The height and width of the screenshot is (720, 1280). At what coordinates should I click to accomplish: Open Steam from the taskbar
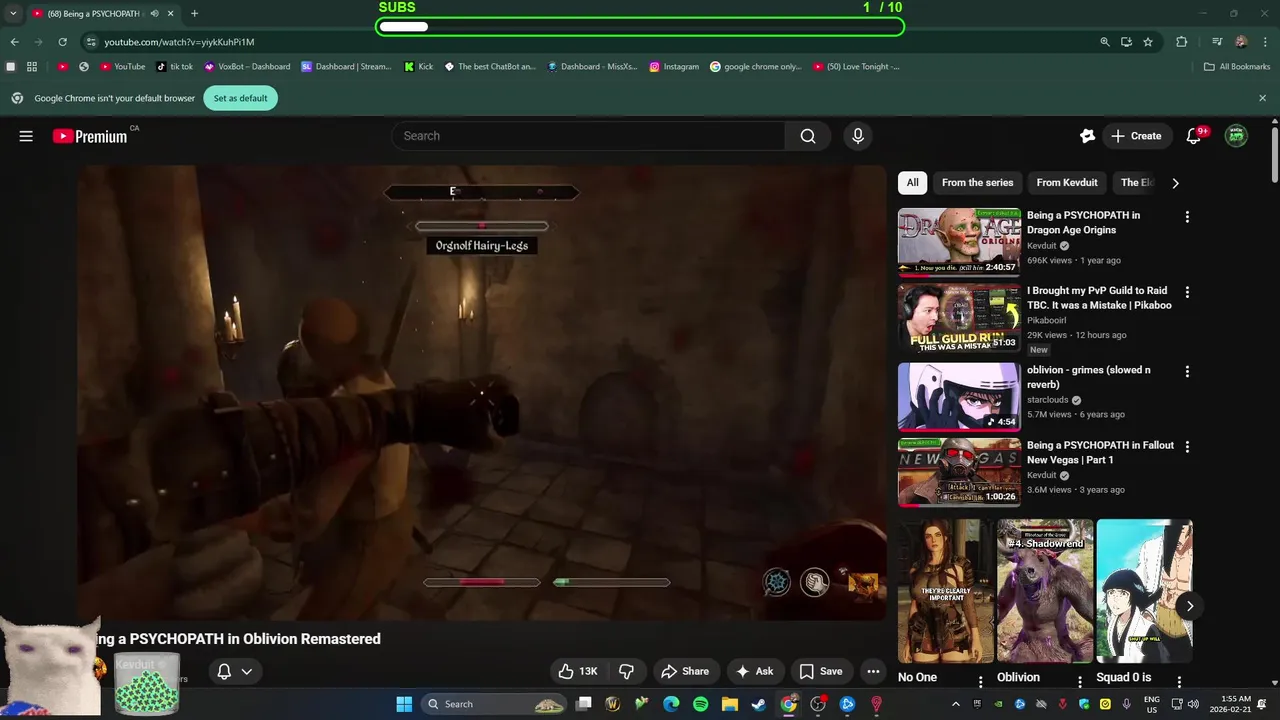[x=759, y=704]
